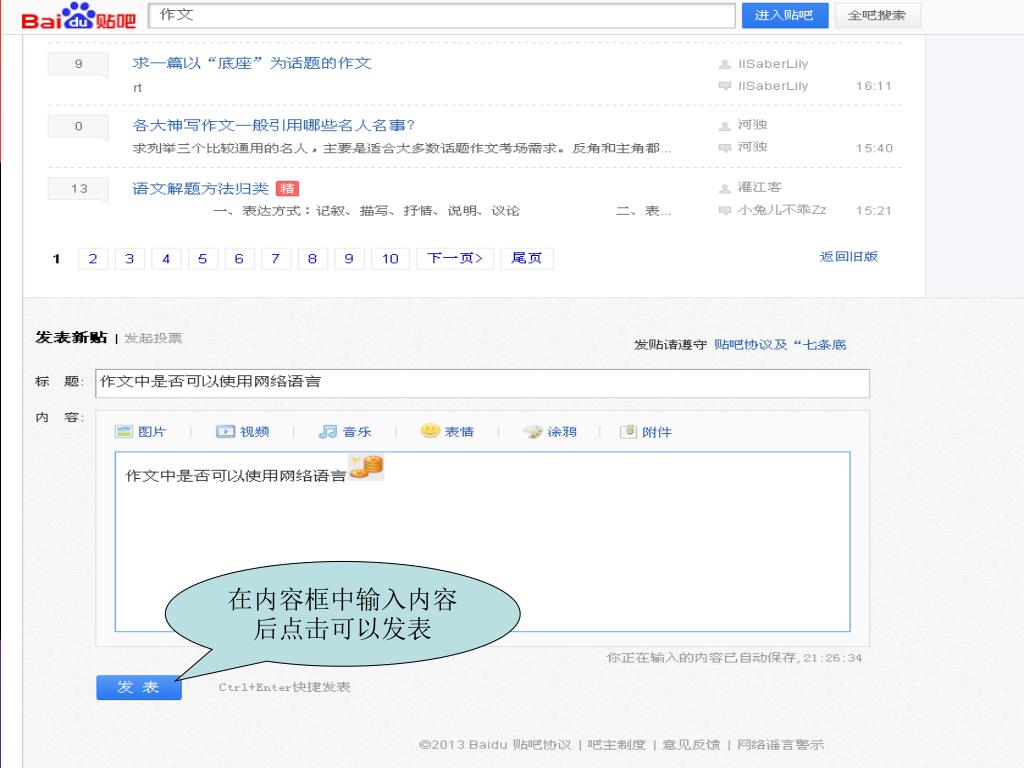Open 贴吧协议及"七条底 link

(780, 344)
